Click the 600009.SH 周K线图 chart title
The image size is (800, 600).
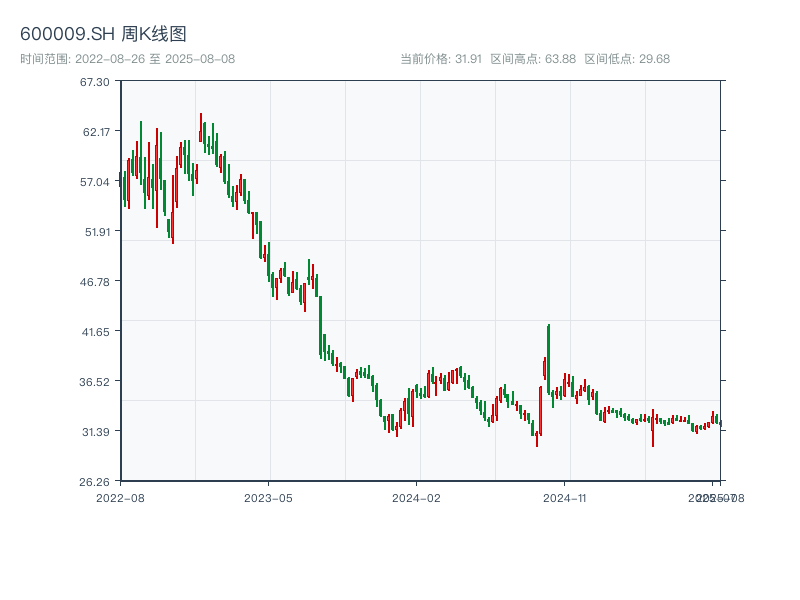coord(103,35)
